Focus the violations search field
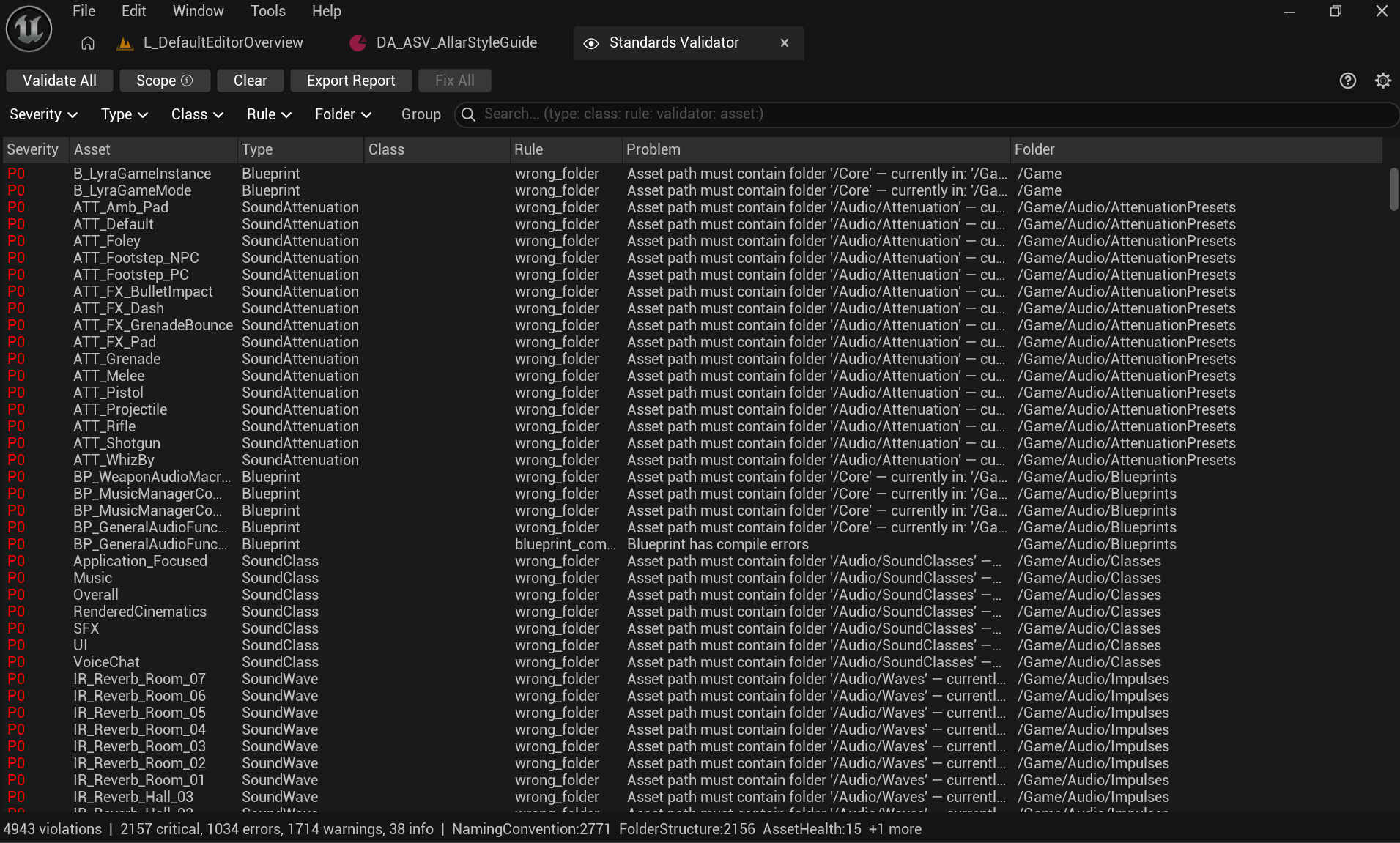The image size is (1400, 843). coord(927,114)
